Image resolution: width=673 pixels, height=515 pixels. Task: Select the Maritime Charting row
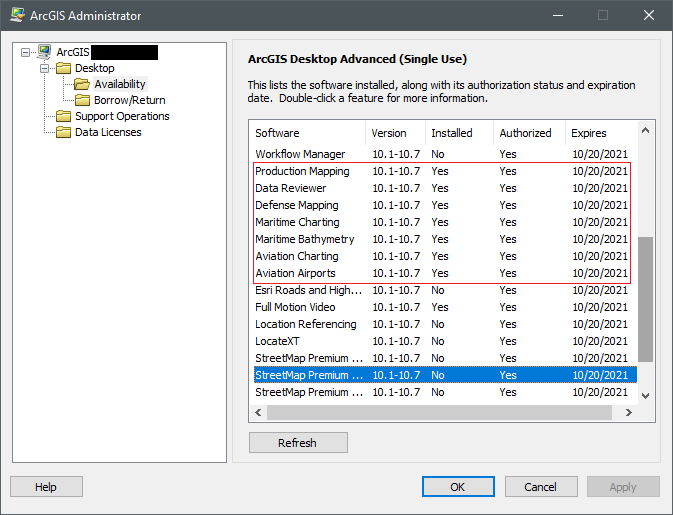[x=443, y=222]
